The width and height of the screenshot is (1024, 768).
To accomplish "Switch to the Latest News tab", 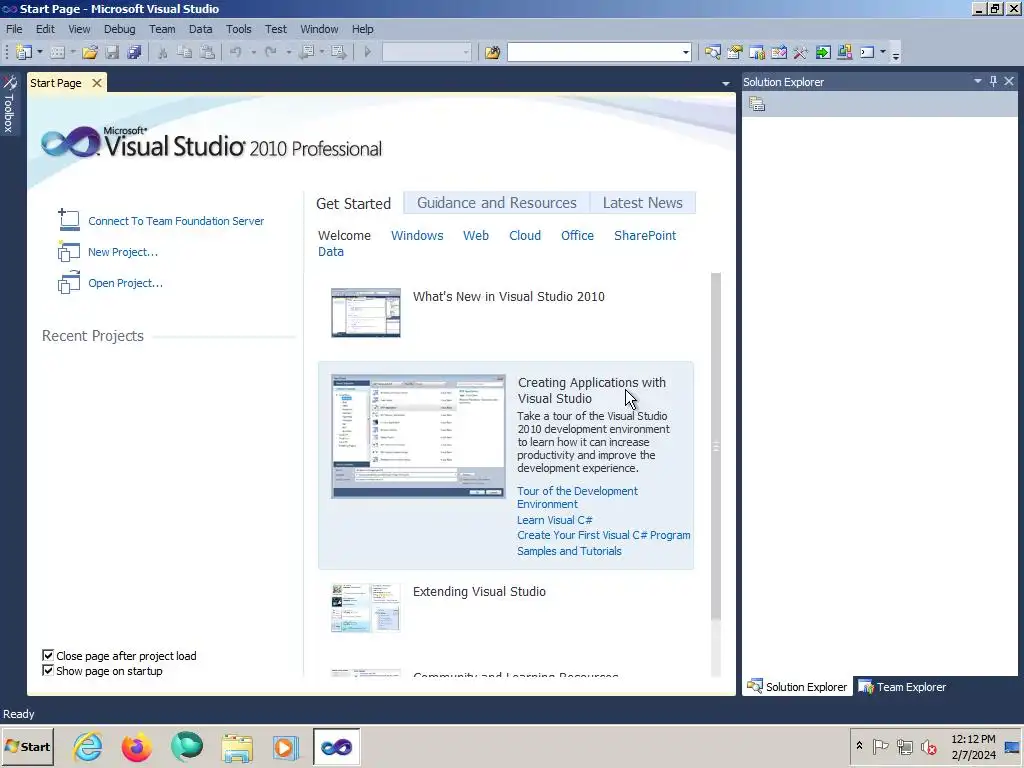I will tap(643, 203).
